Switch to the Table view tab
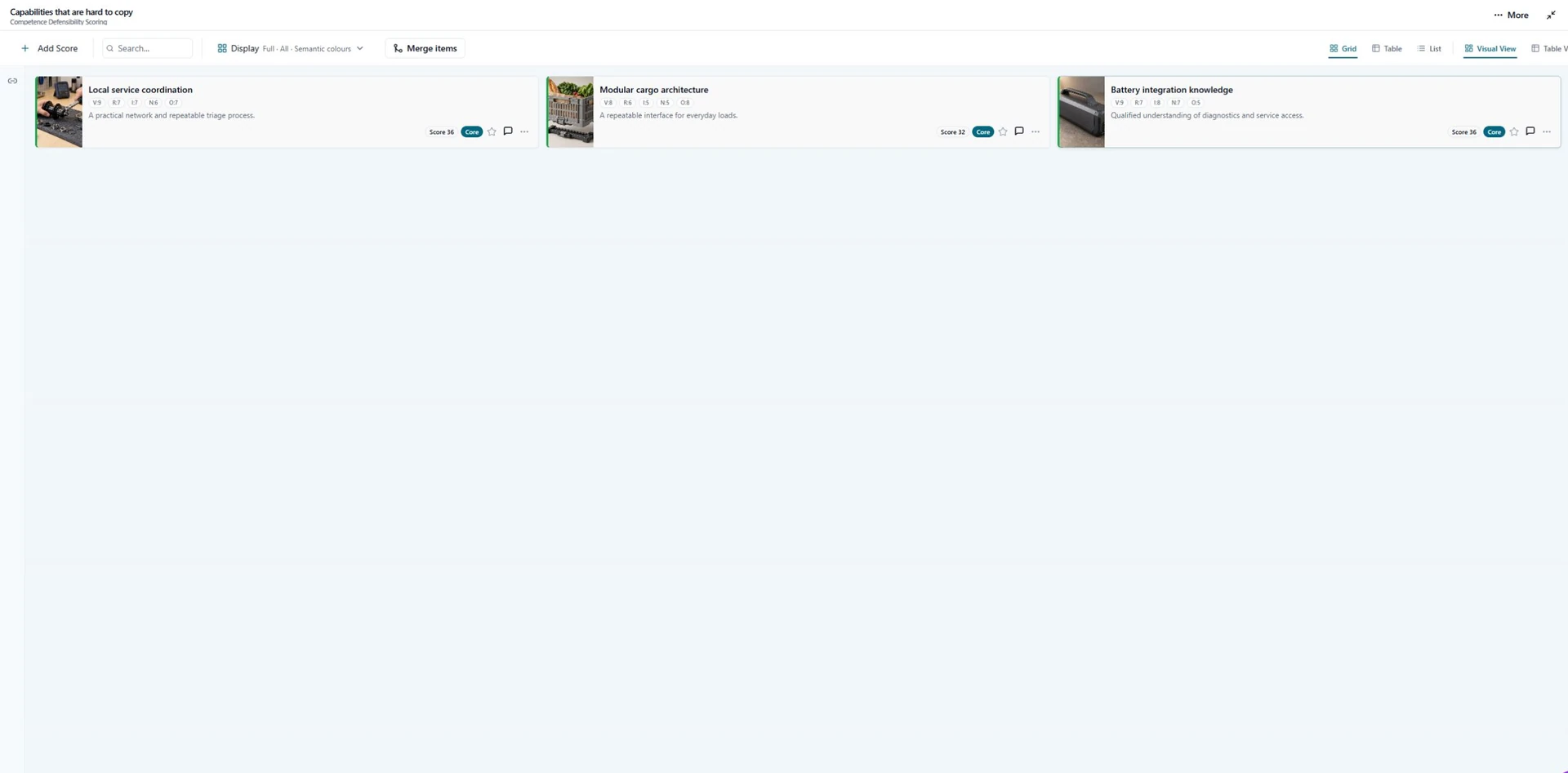1568x773 pixels. (x=1387, y=49)
